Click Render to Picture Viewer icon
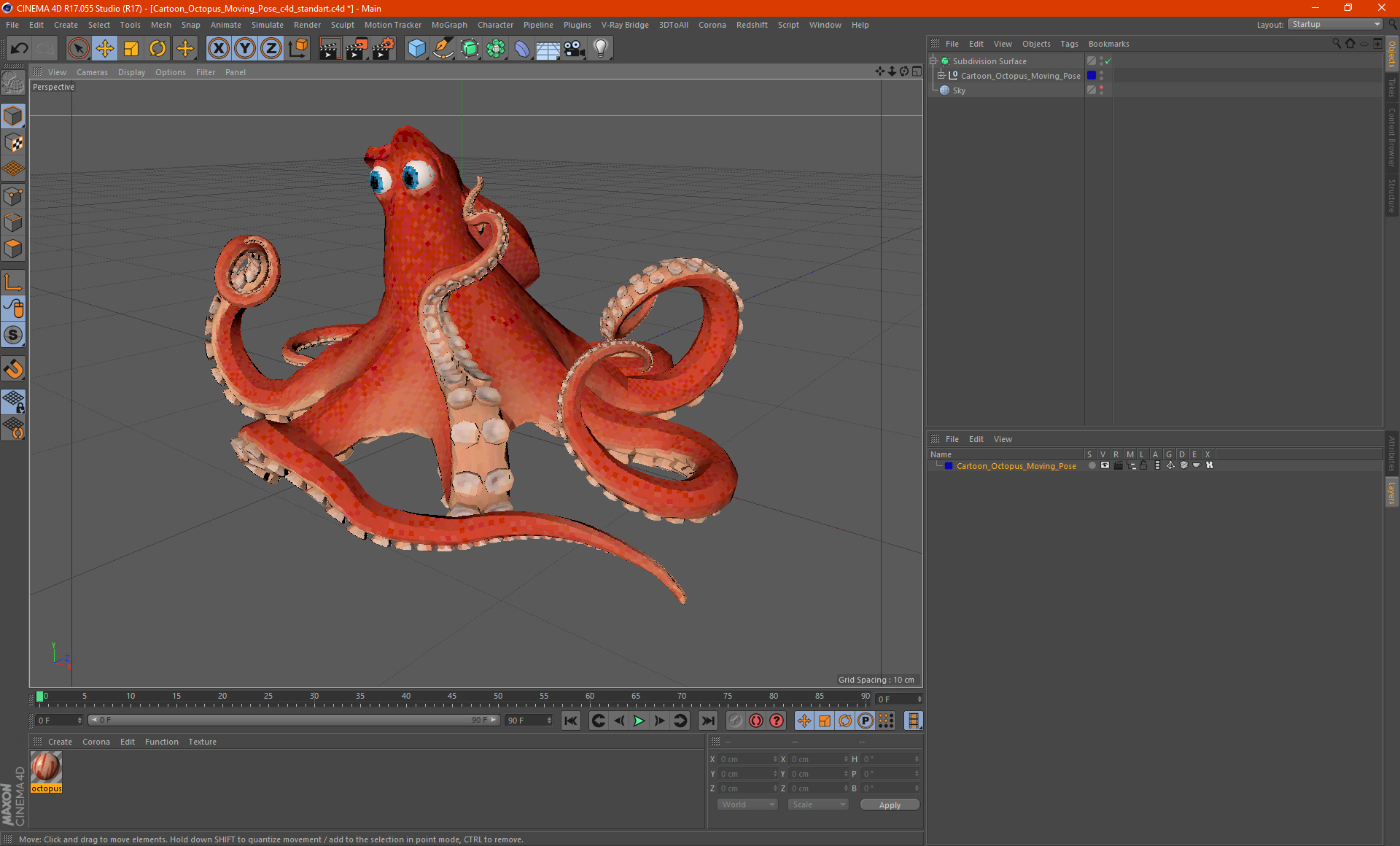The image size is (1400, 846). tap(357, 49)
